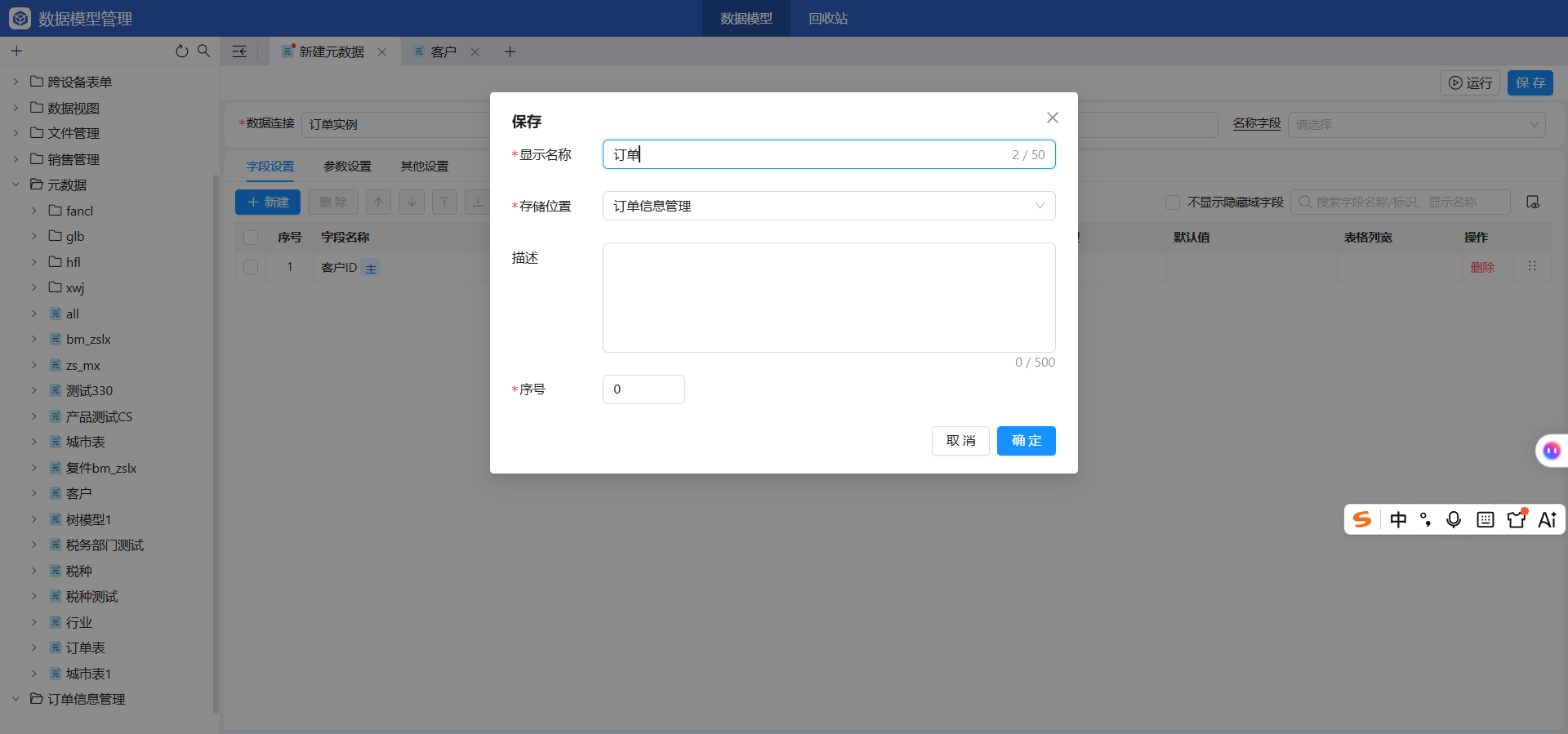Collapse the sidebar with the fold icon
Viewport: 1568px width, 734px height.
click(239, 51)
